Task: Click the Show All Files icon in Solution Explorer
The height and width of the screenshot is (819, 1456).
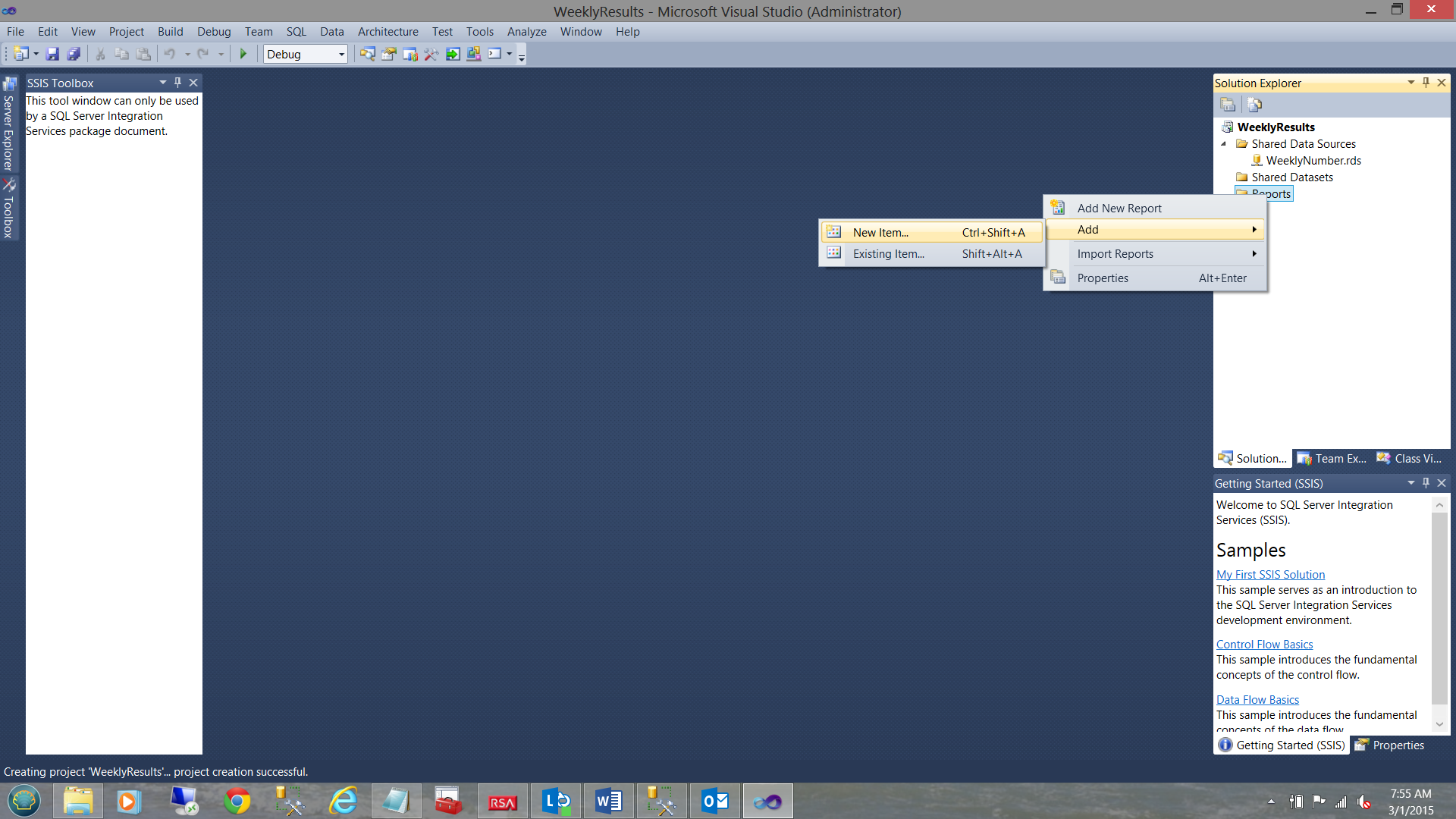Action: [x=1254, y=105]
